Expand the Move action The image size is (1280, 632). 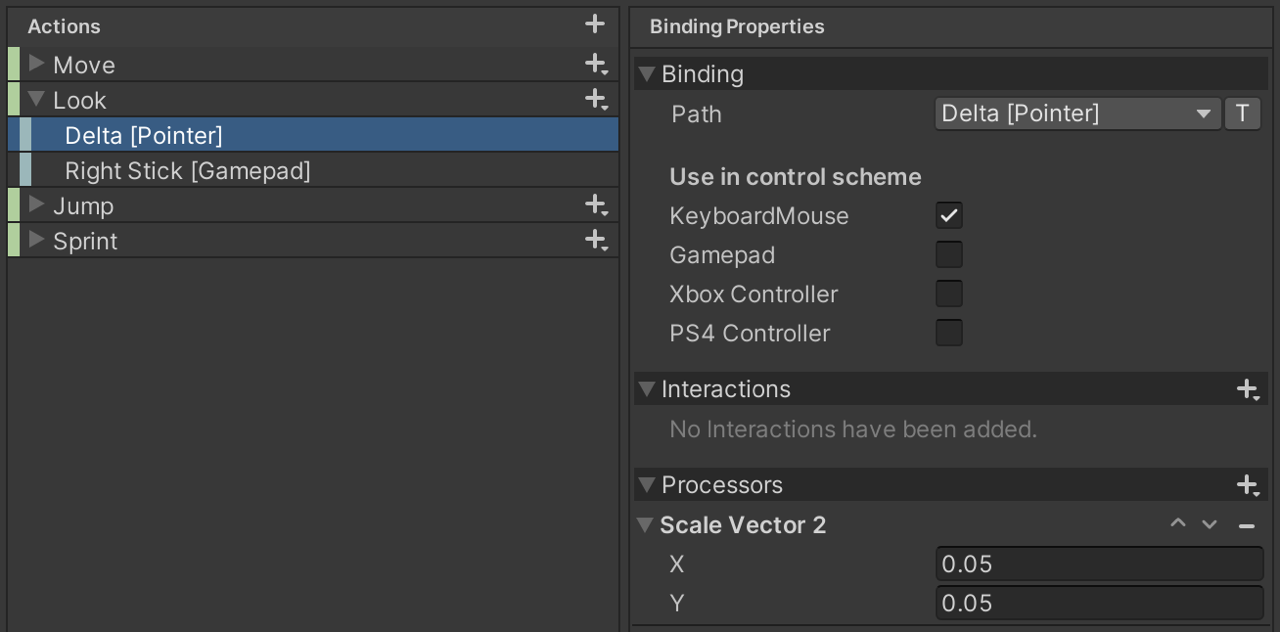coord(35,63)
